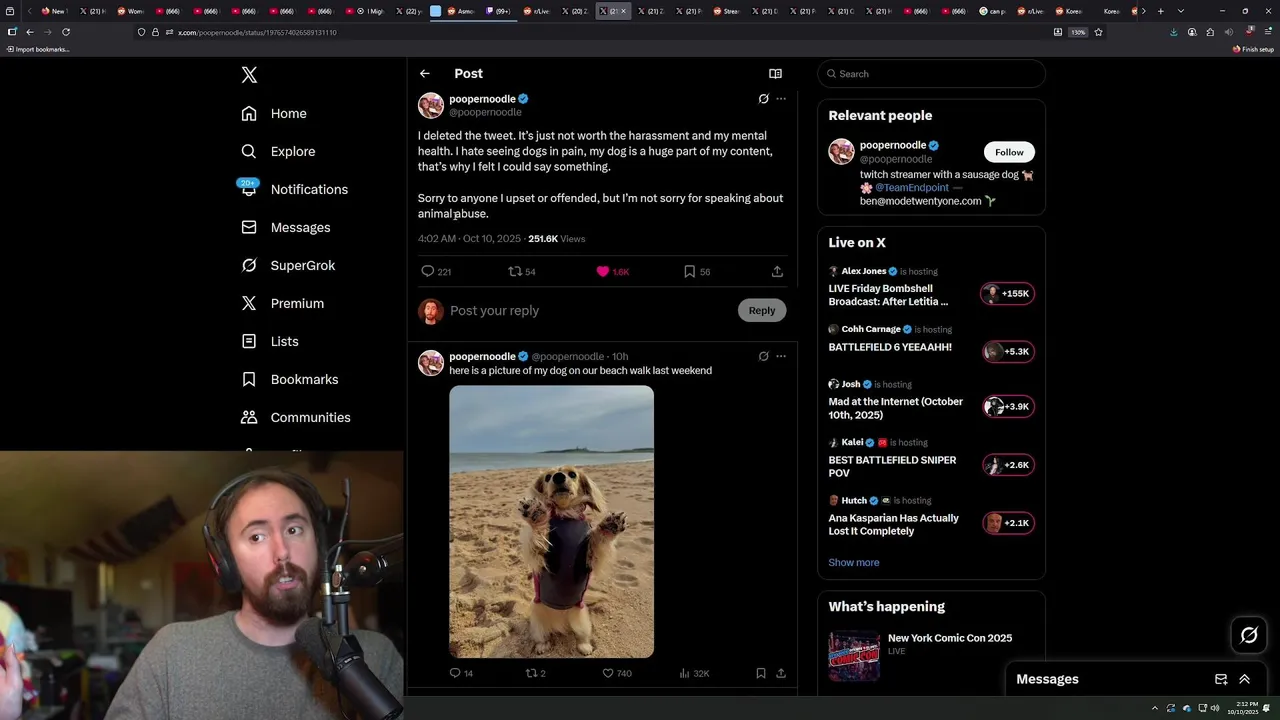Reply to dog photo tweet with 14 replies
The width and height of the screenshot is (1280, 720).
461,673
